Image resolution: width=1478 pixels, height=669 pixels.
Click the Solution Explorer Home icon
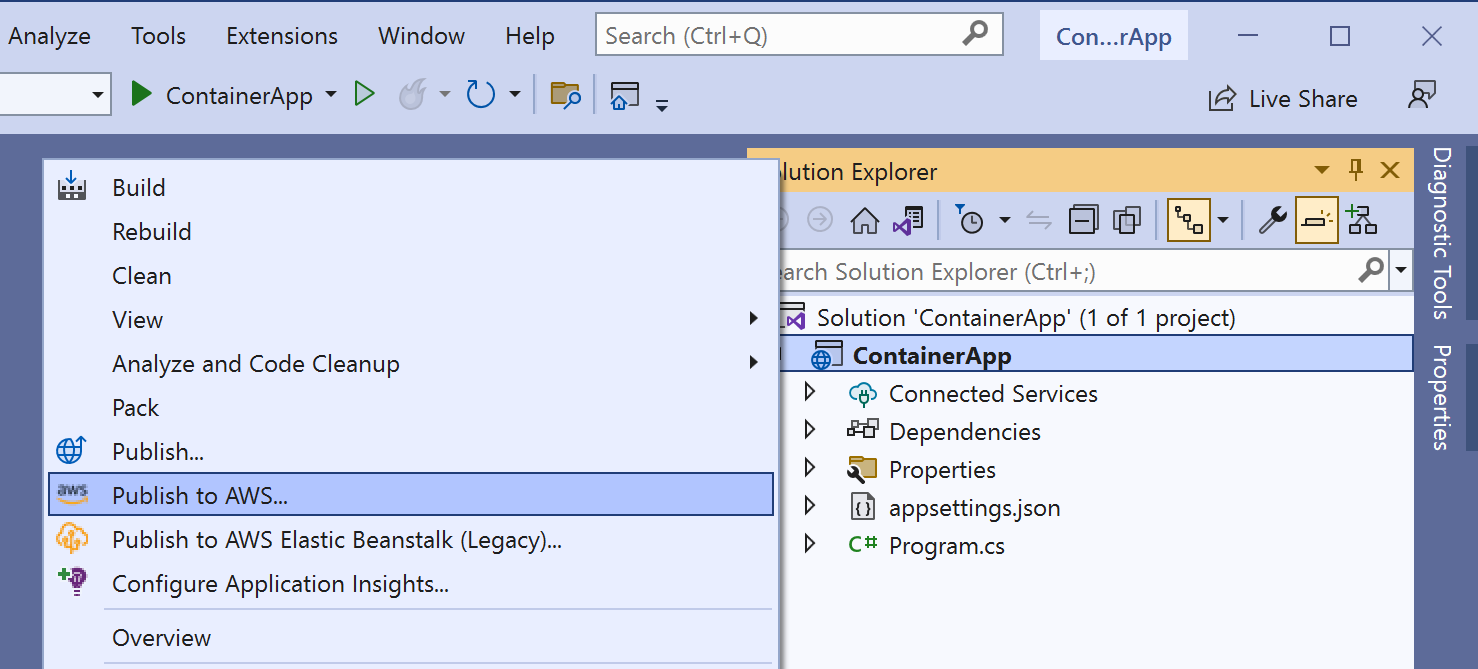(864, 220)
